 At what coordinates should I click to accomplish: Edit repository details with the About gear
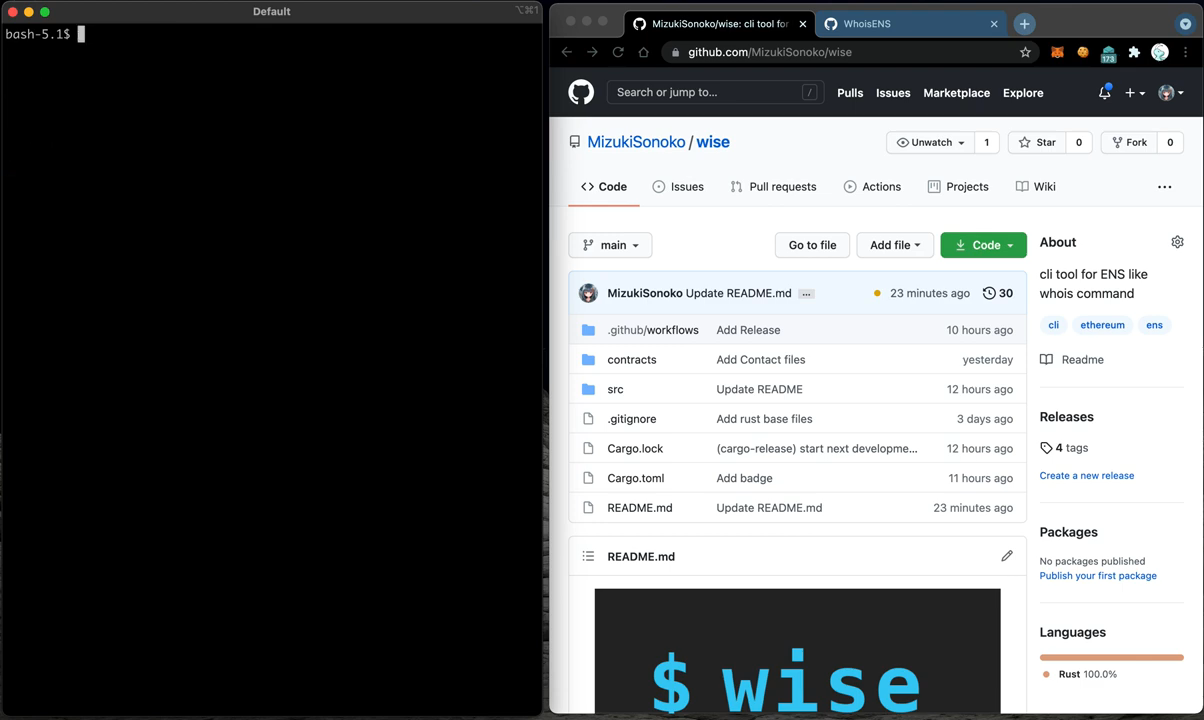pyautogui.click(x=1177, y=242)
